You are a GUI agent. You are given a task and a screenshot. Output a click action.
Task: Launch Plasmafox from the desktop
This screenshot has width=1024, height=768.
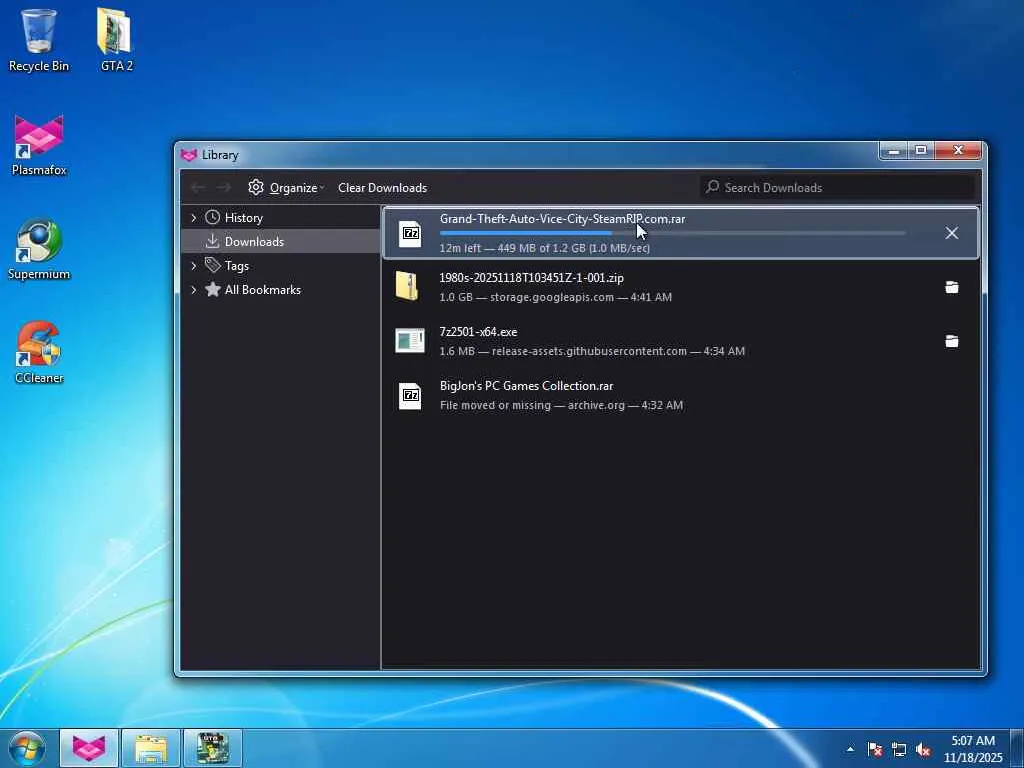[x=39, y=145]
